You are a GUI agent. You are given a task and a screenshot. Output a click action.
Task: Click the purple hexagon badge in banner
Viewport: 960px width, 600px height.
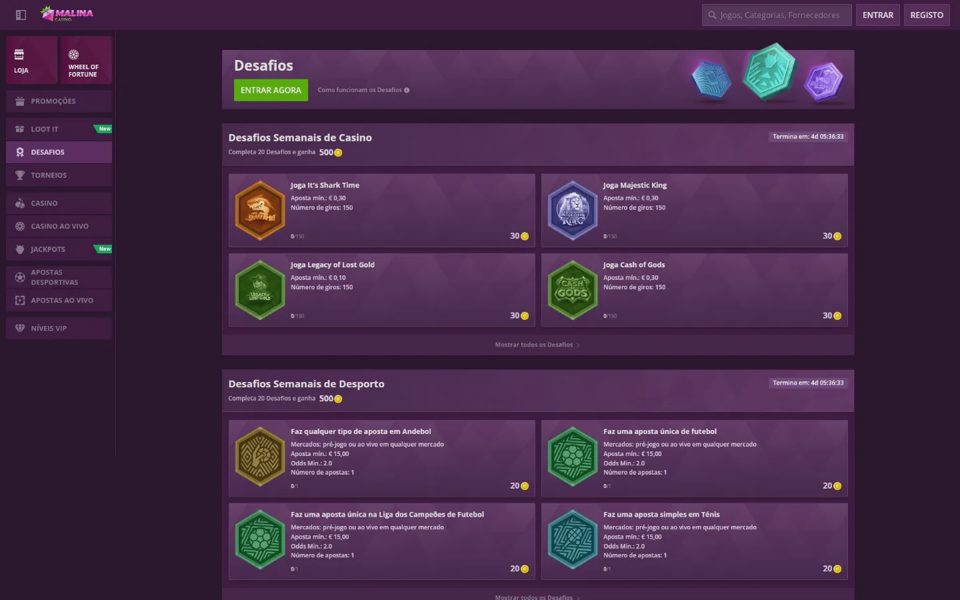coord(823,81)
